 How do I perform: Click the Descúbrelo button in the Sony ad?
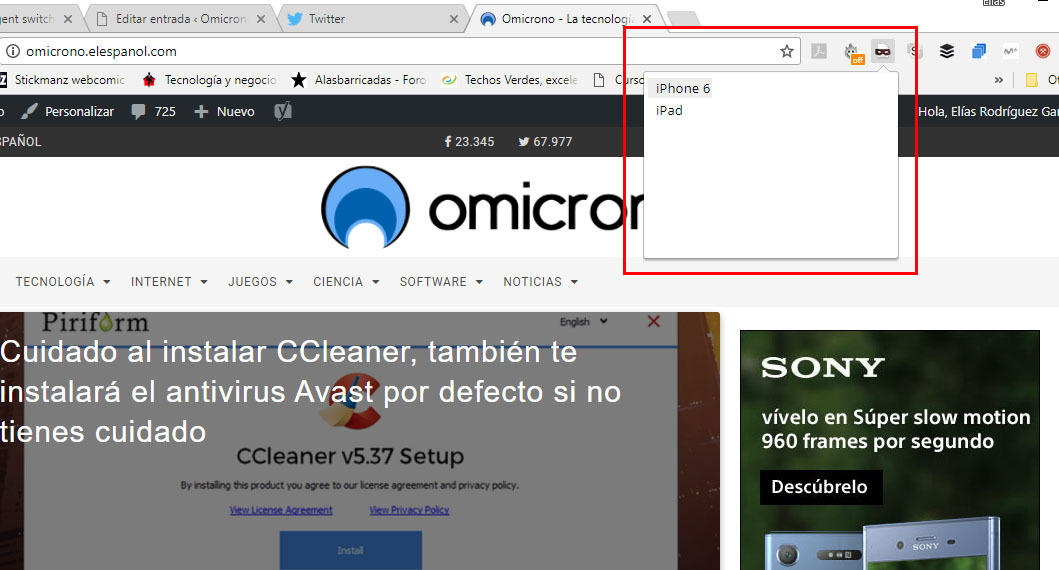click(x=821, y=487)
